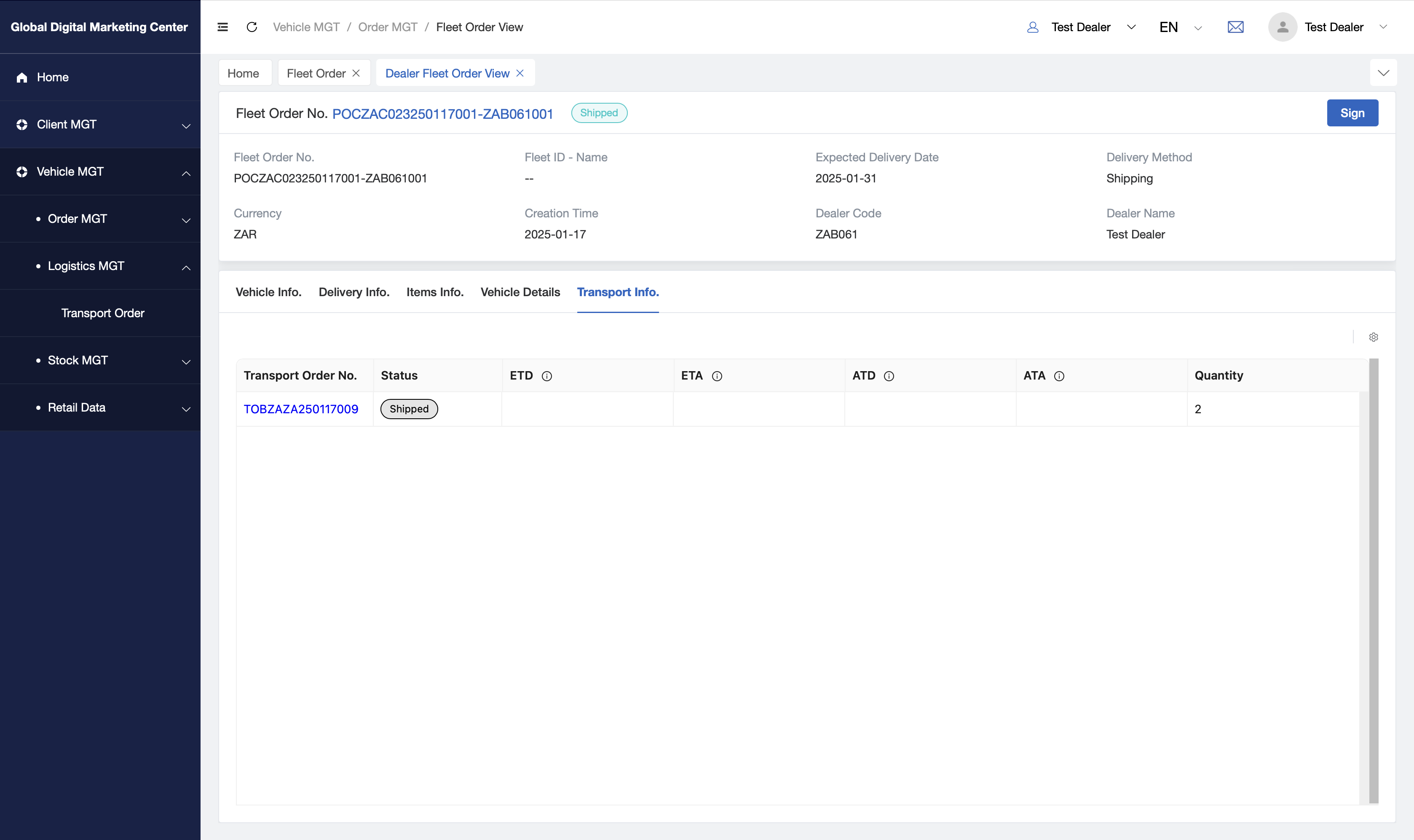Click the Home icon in sidebar
Image resolution: width=1414 pixels, height=840 pixels.
pyautogui.click(x=22, y=78)
